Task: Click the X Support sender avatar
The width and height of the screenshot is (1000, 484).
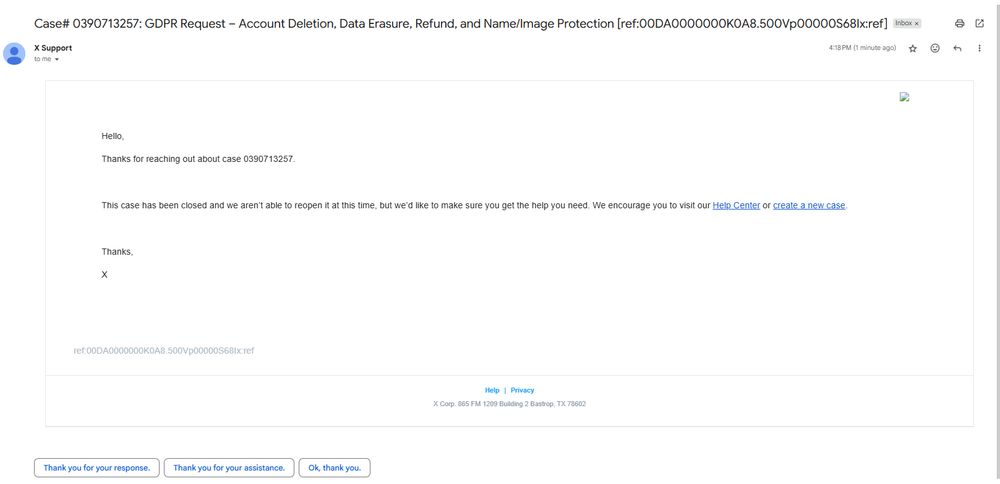Action: point(14,54)
